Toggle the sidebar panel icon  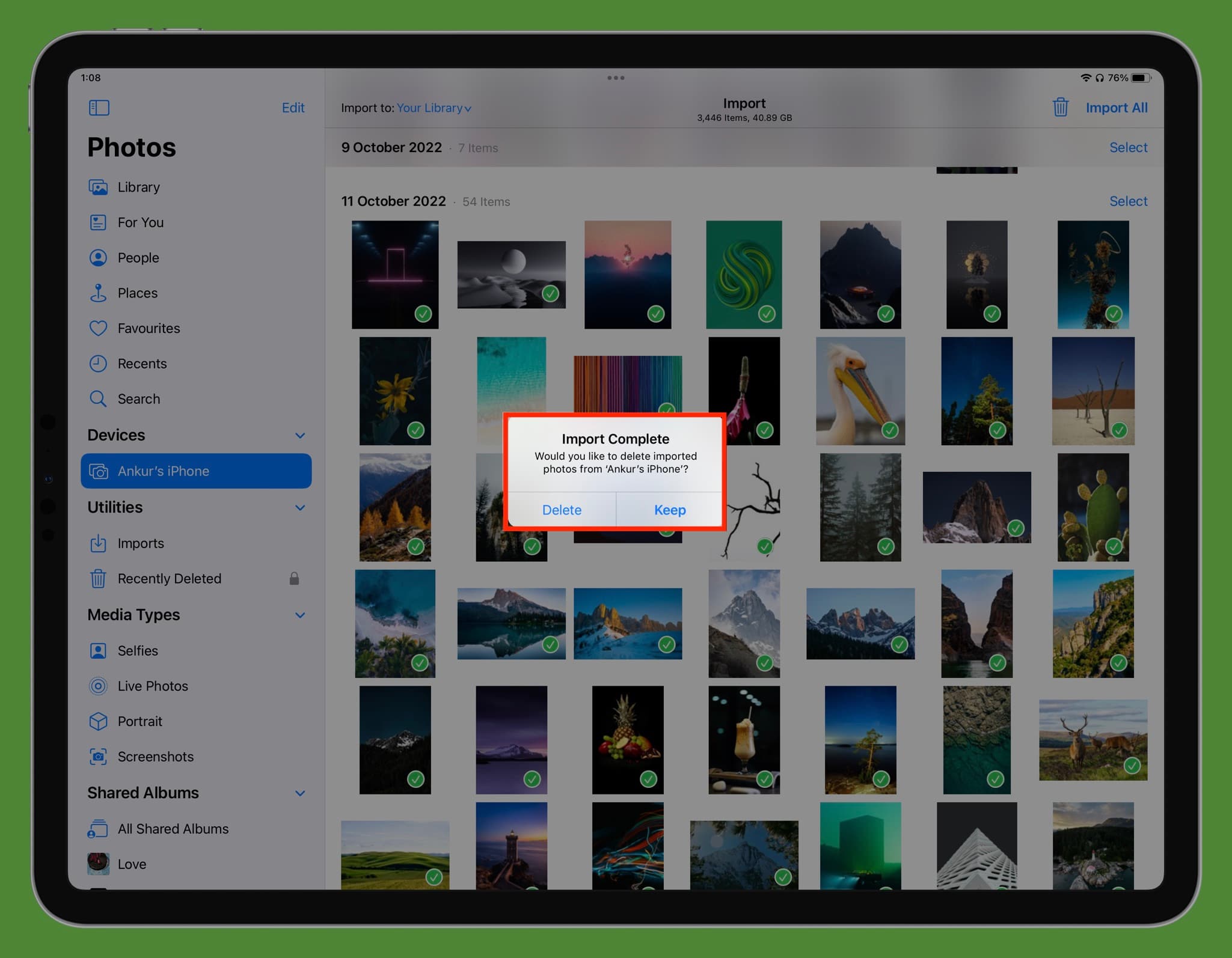[x=99, y=108]
